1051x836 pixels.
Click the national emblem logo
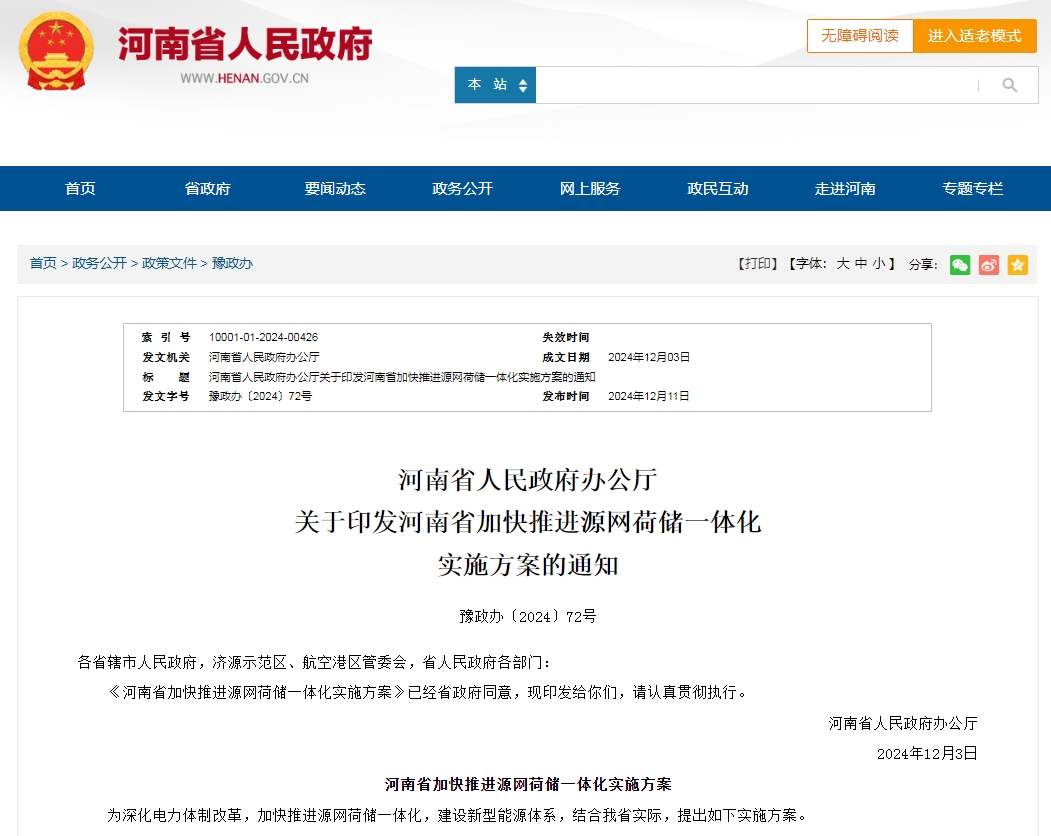[56, 52]
